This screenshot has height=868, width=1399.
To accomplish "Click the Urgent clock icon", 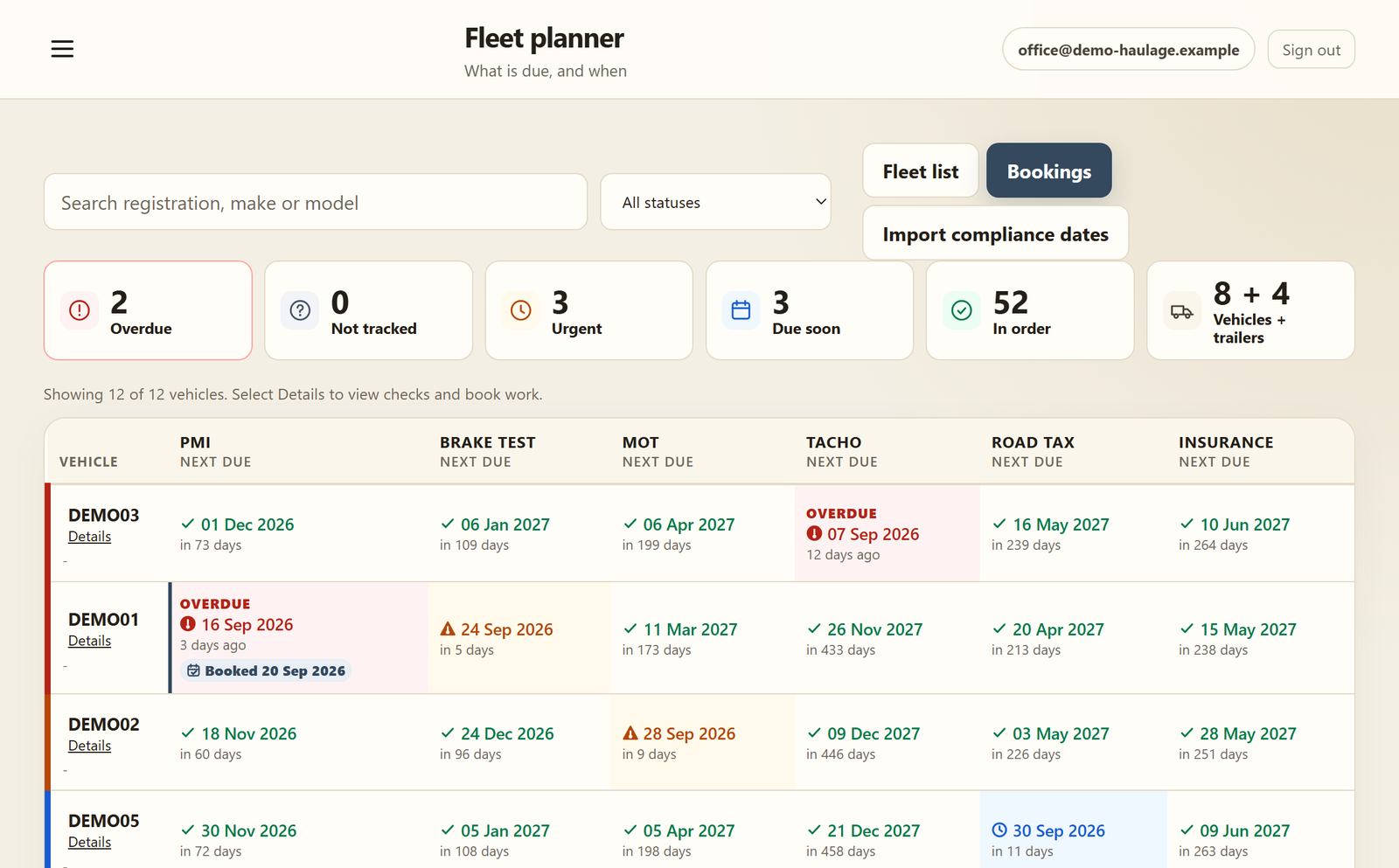I will (521, 310).
